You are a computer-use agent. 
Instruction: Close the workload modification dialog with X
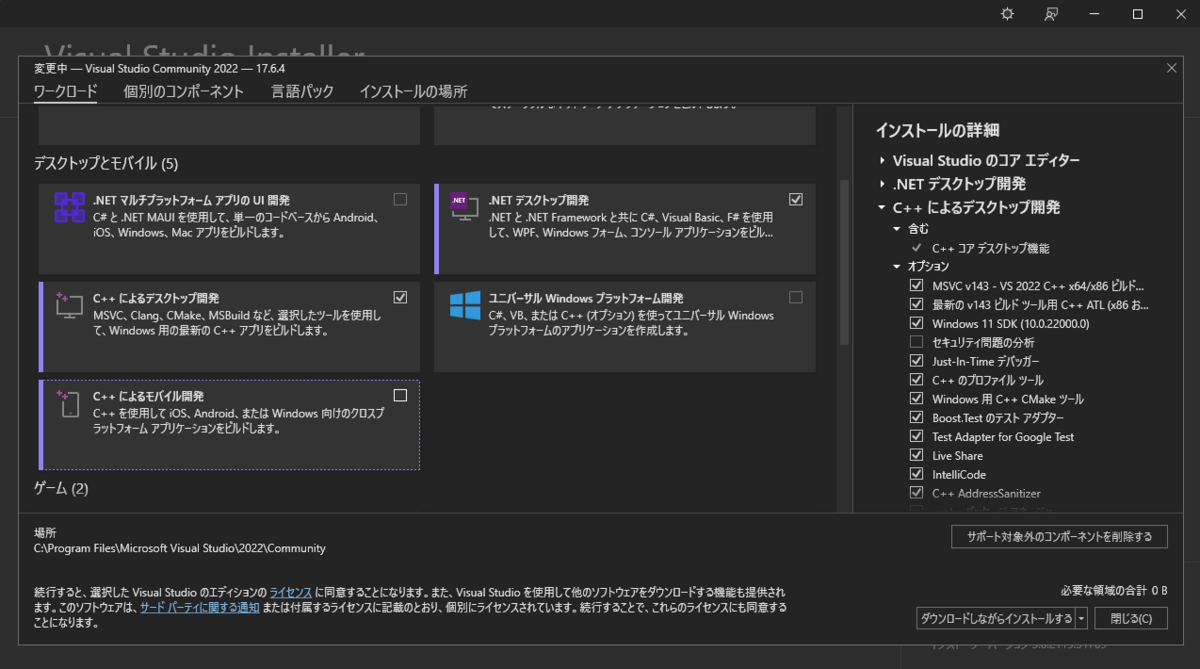[1172, 68]
